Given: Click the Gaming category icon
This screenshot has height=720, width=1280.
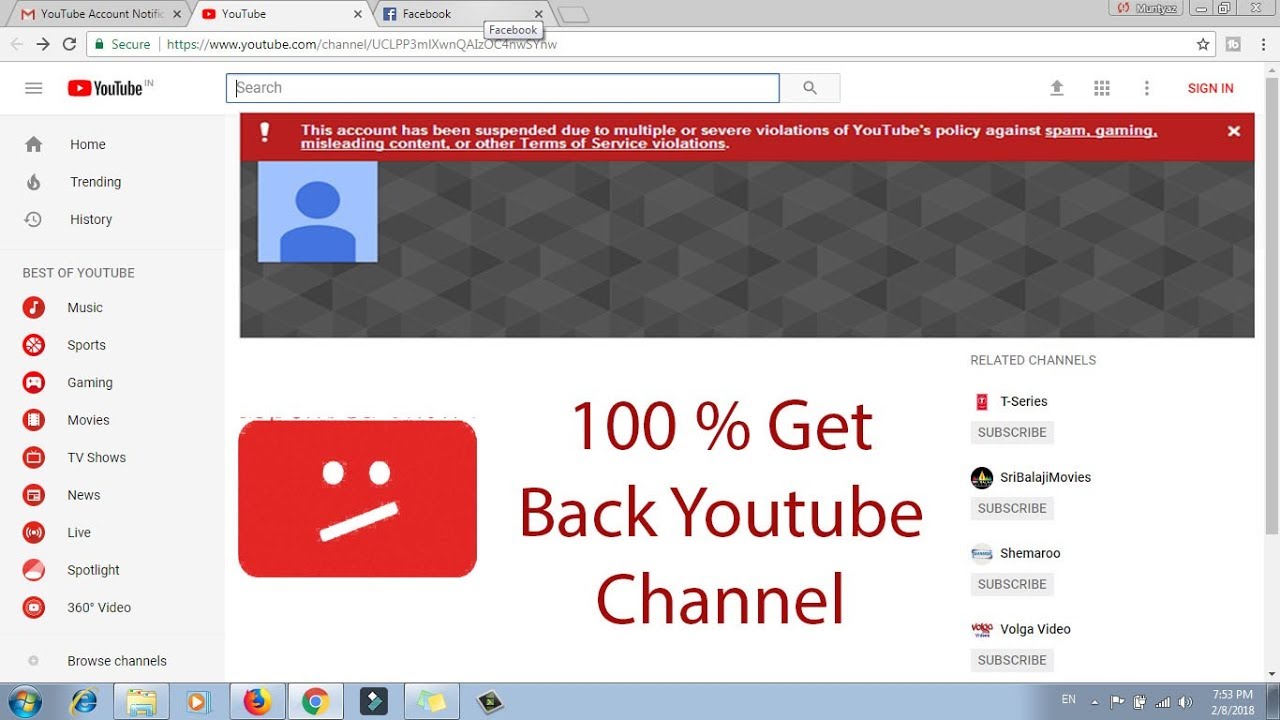Looking at the screenshot, I should tap(34, 383).
